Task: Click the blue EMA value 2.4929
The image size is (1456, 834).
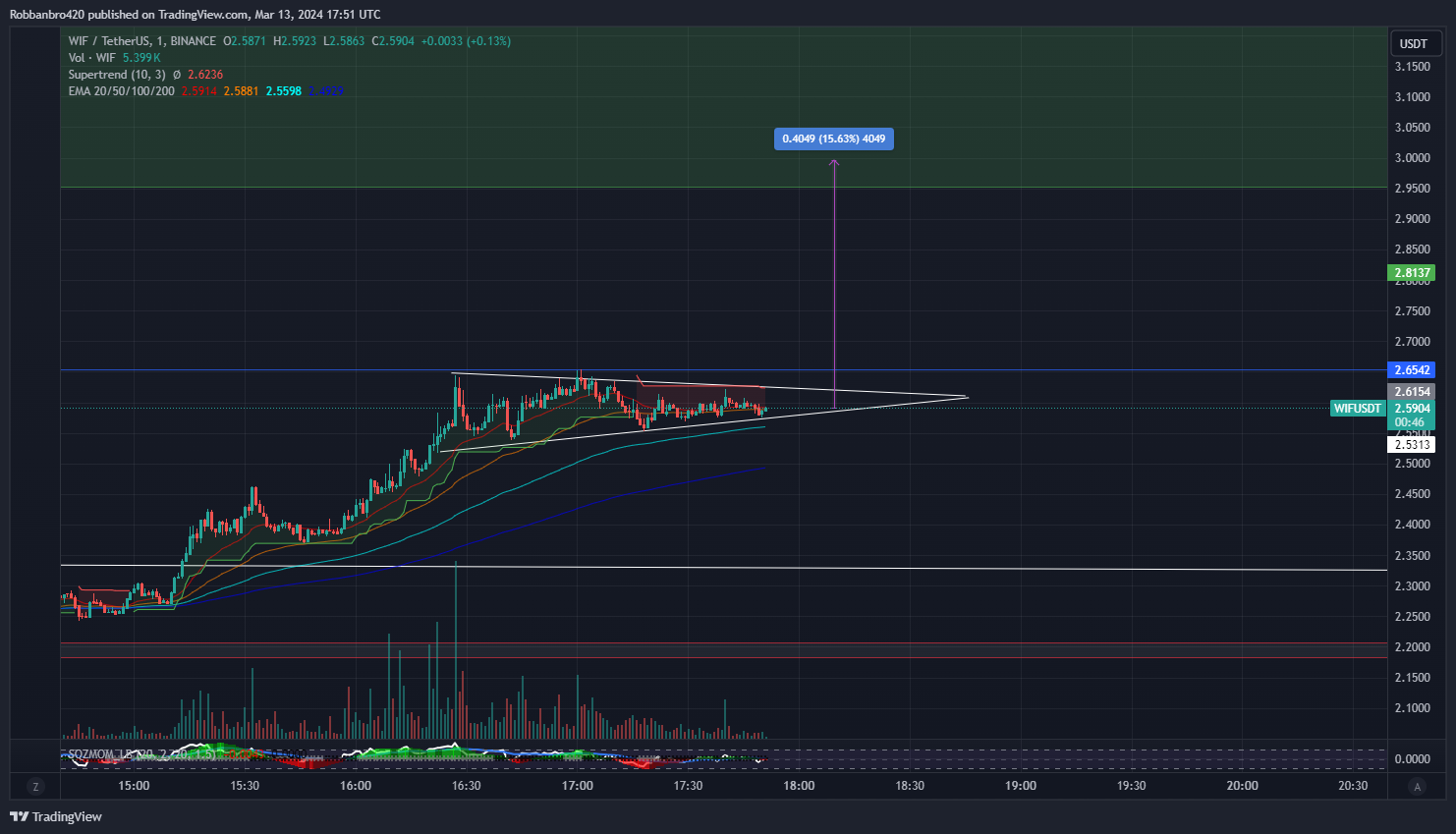Action: pos(325,91)
